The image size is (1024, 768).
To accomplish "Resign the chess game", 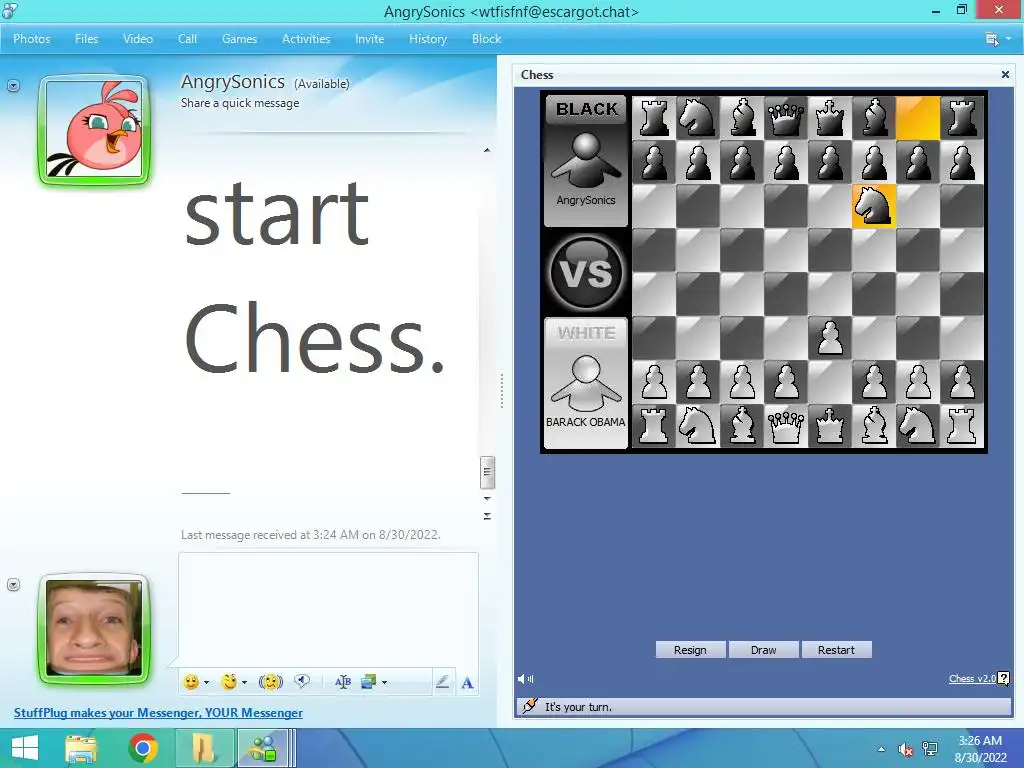I will tap(690, 650).
